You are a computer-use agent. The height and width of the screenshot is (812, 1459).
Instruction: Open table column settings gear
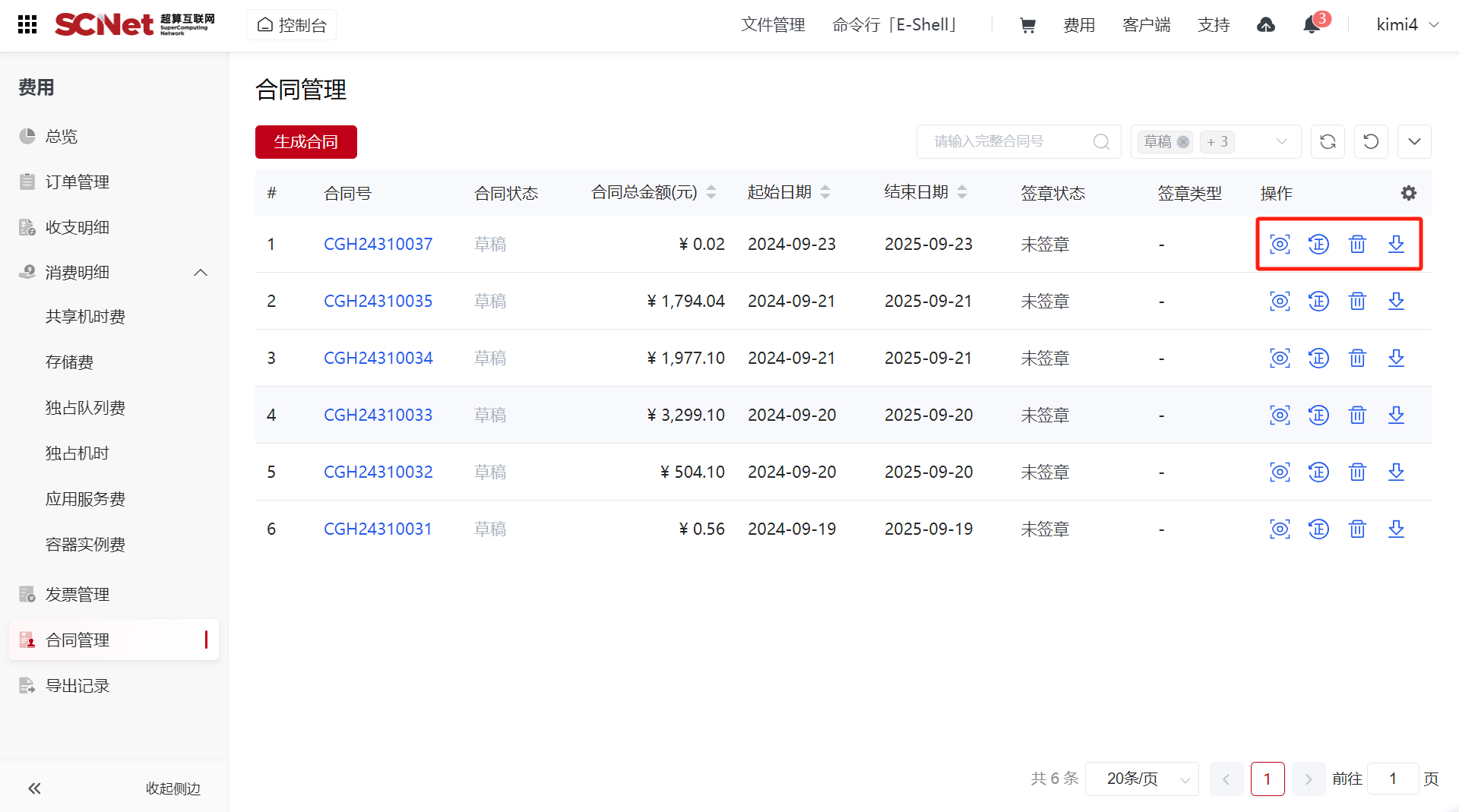pos(1408,193)
